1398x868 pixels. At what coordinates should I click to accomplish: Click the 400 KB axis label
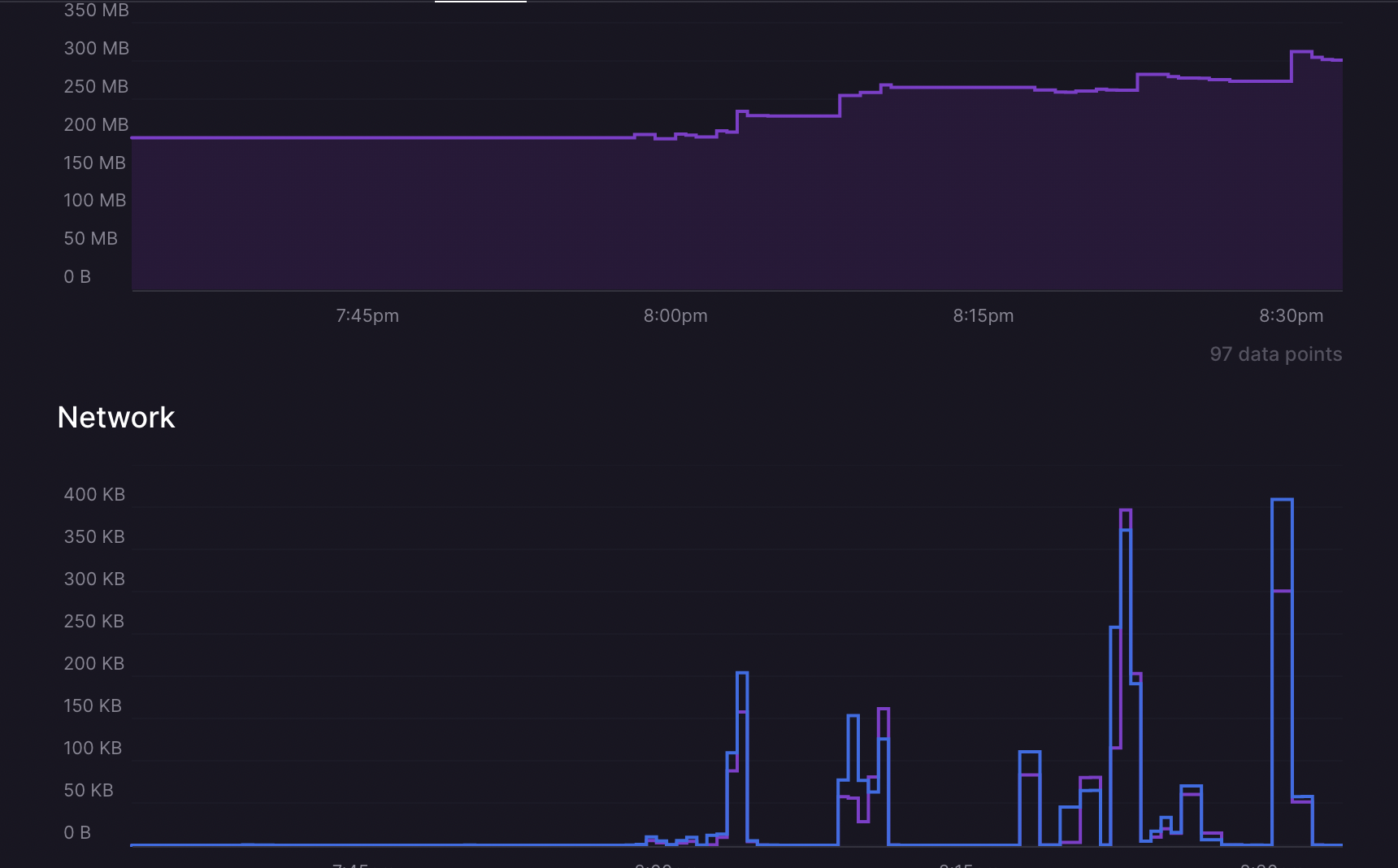click(94, 494)
